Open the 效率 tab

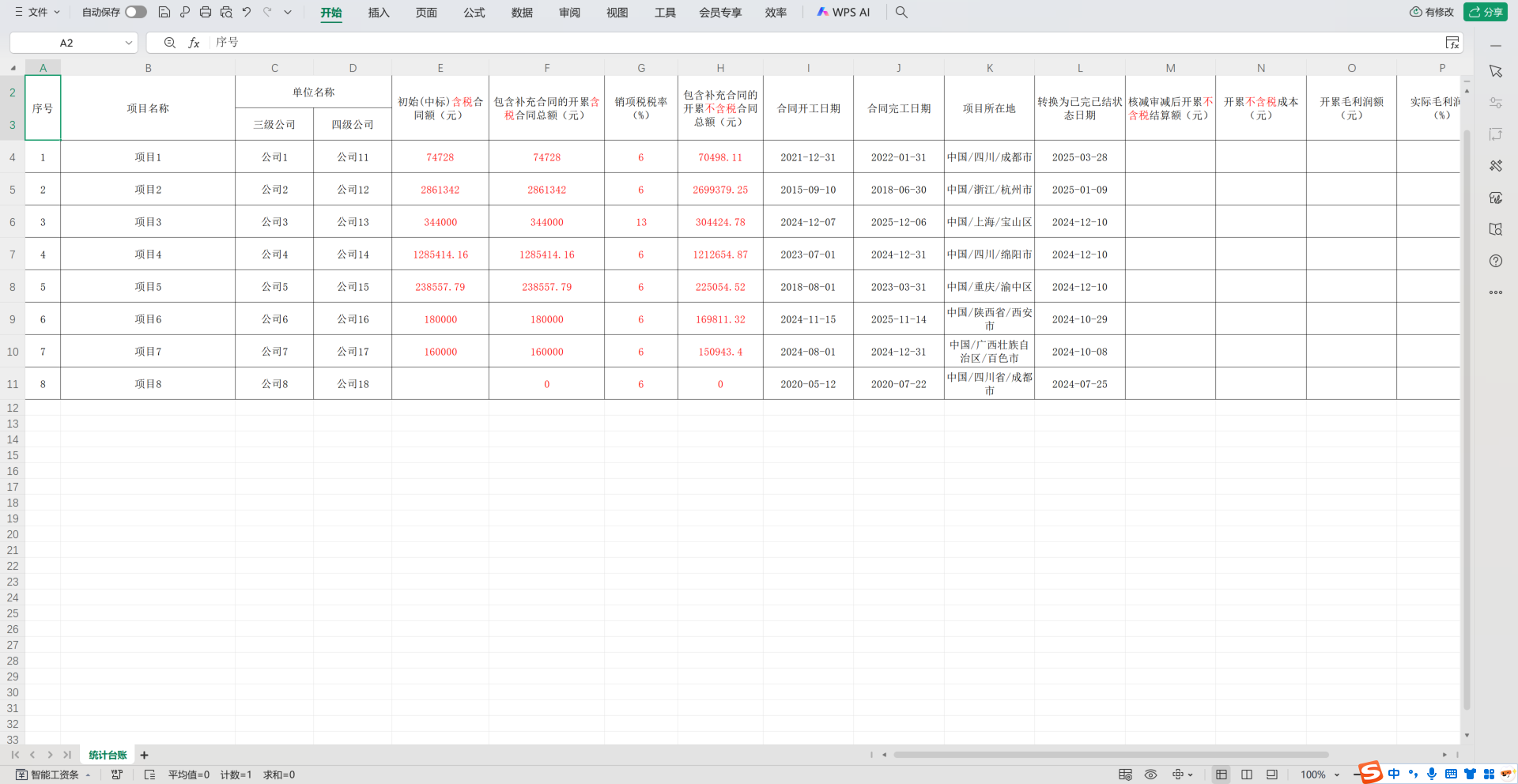coord(776,13)
